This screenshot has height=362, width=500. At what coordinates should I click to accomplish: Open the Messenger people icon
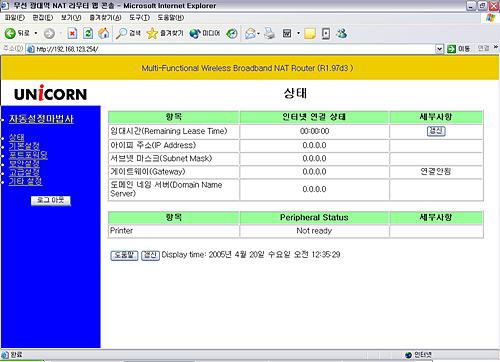[x=342, y=33]
